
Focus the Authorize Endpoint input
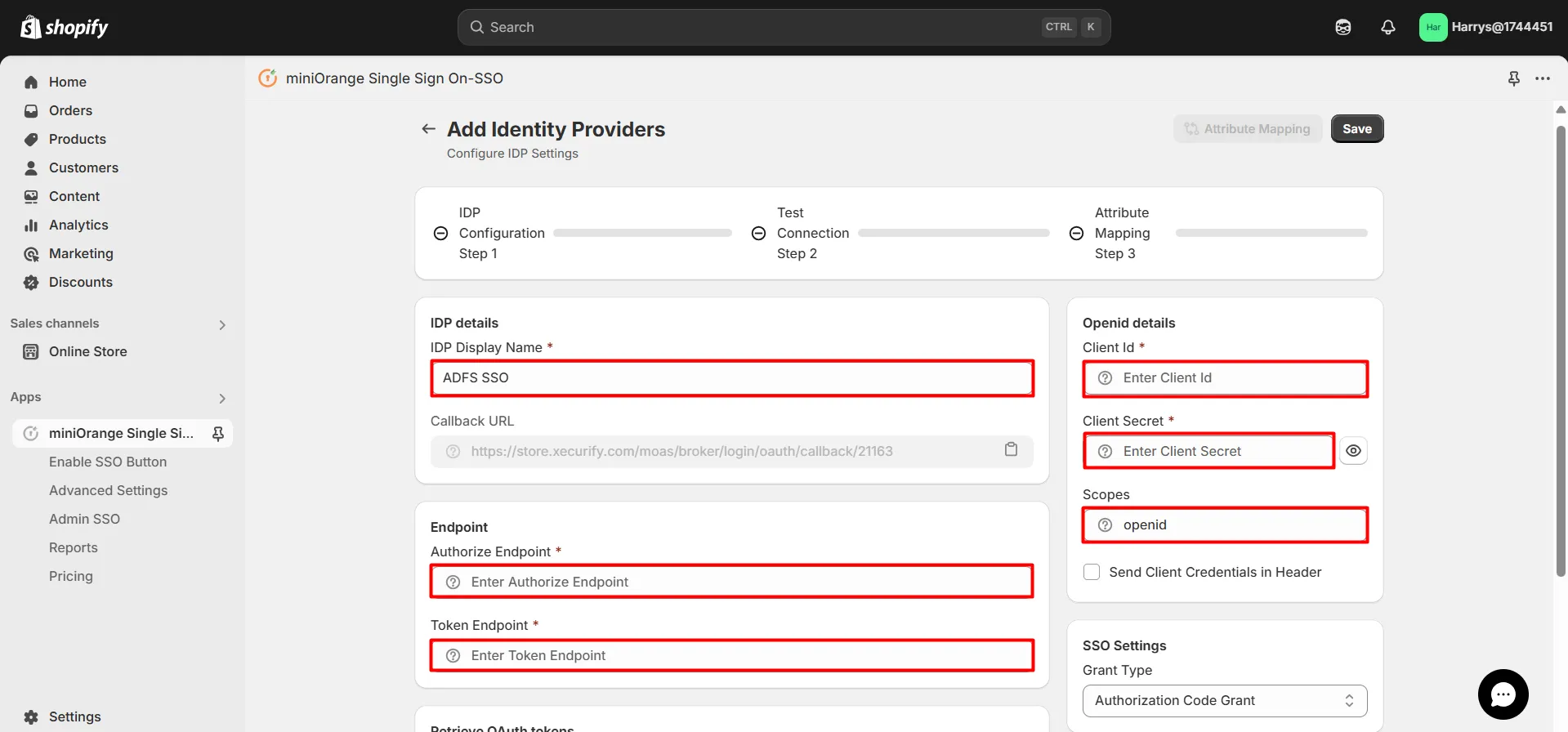(732, 582)
